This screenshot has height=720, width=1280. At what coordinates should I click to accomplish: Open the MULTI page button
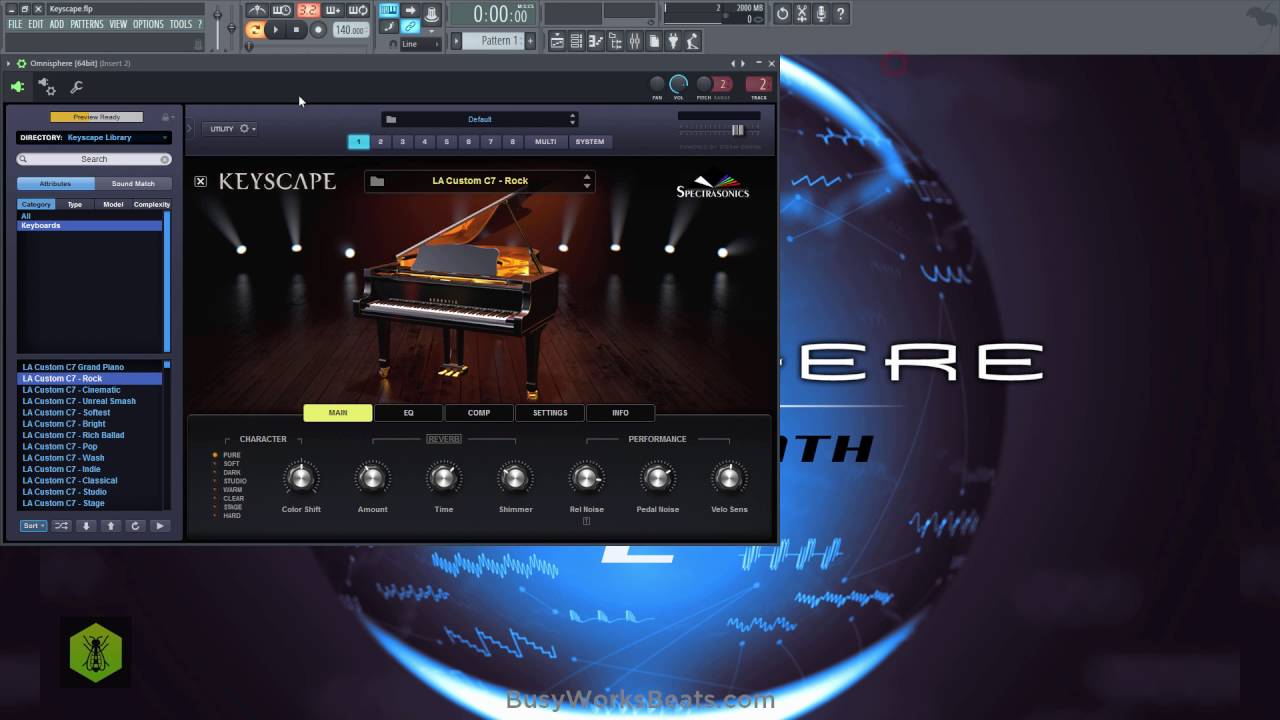(545, 142)
